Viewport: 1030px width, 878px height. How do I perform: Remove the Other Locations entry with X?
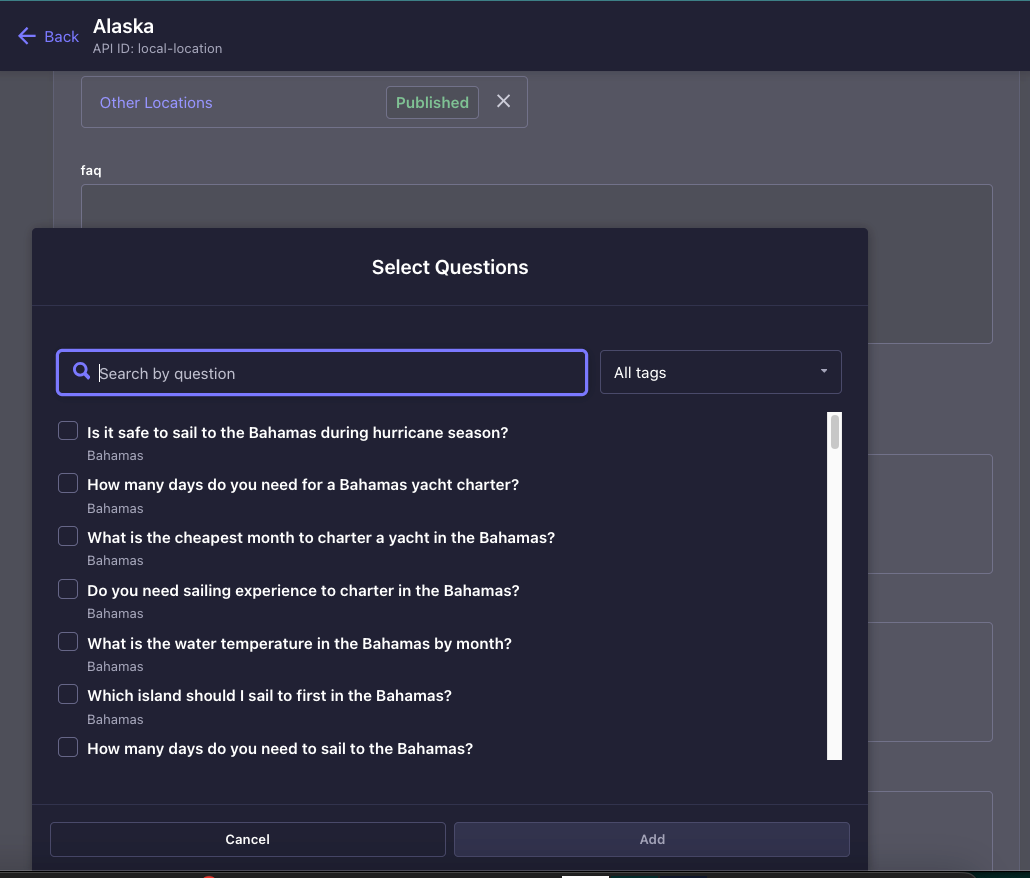click(503, 101)
